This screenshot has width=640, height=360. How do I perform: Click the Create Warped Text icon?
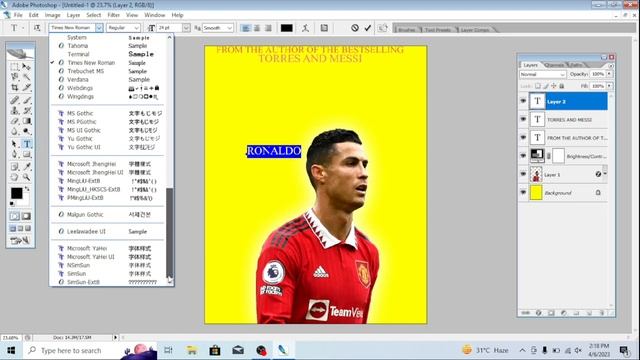[305, 28]
